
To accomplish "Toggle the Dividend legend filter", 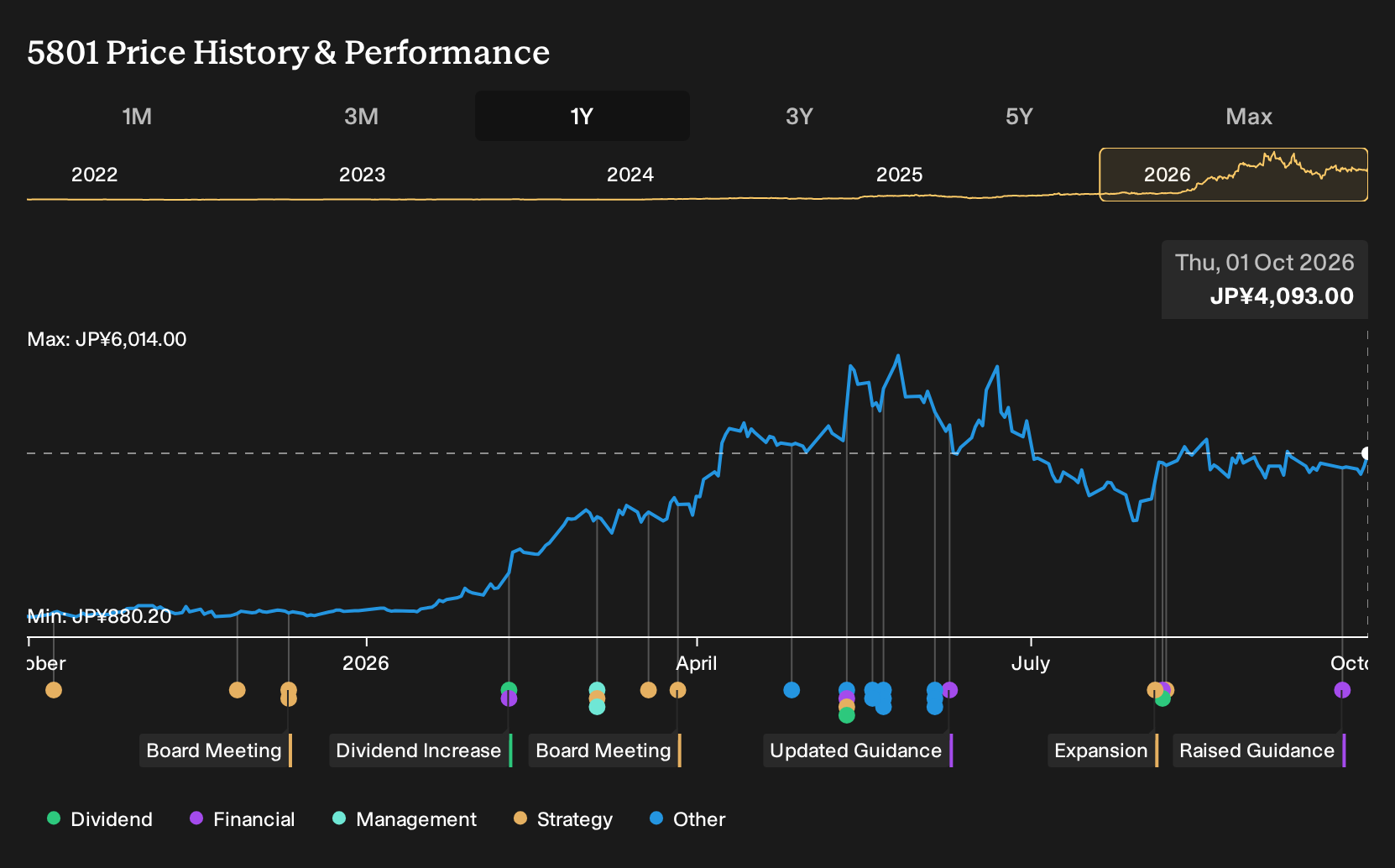I will coord(100,819).
